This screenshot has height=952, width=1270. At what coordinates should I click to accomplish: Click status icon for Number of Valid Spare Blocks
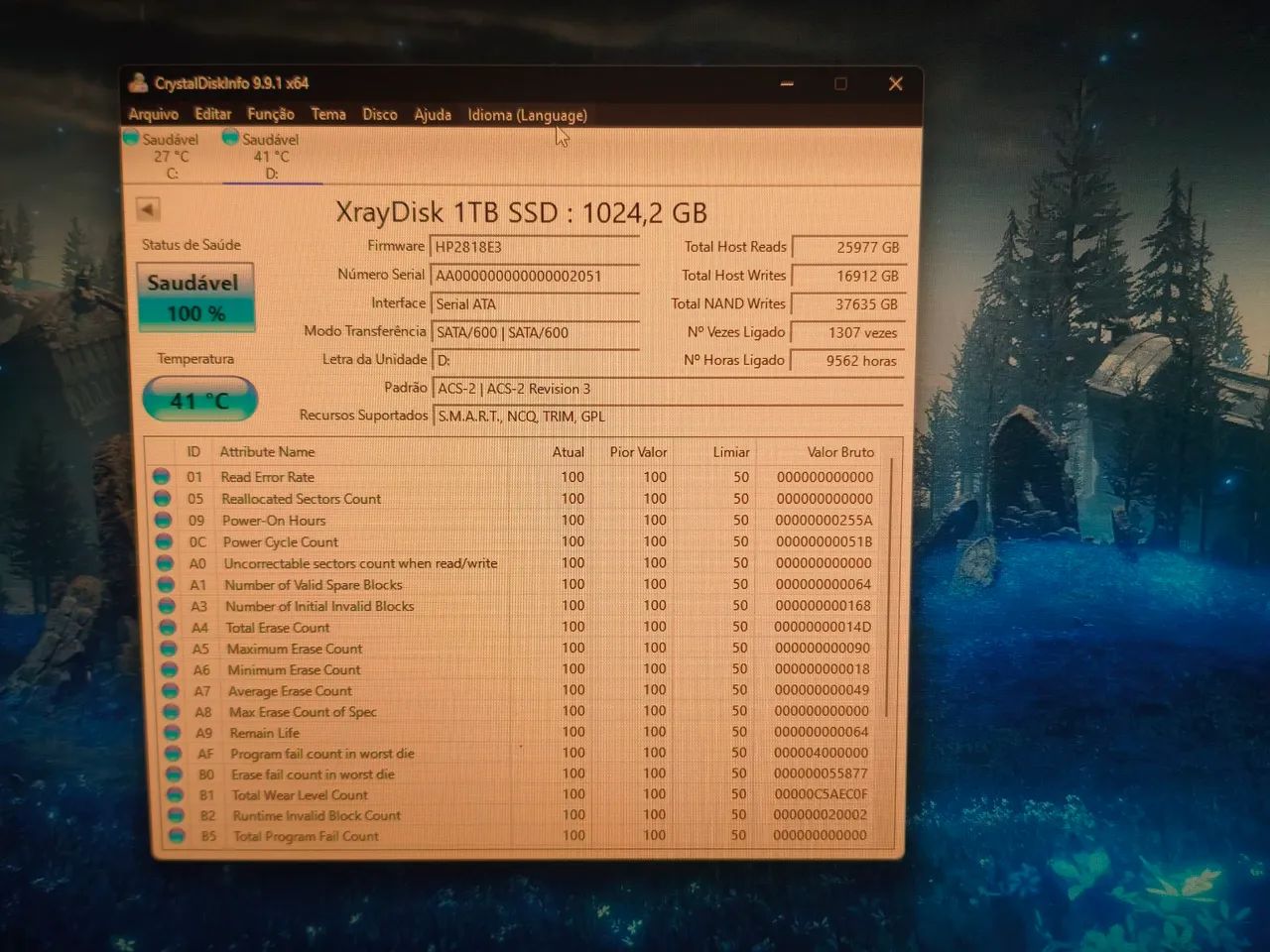tap(166, 585)
